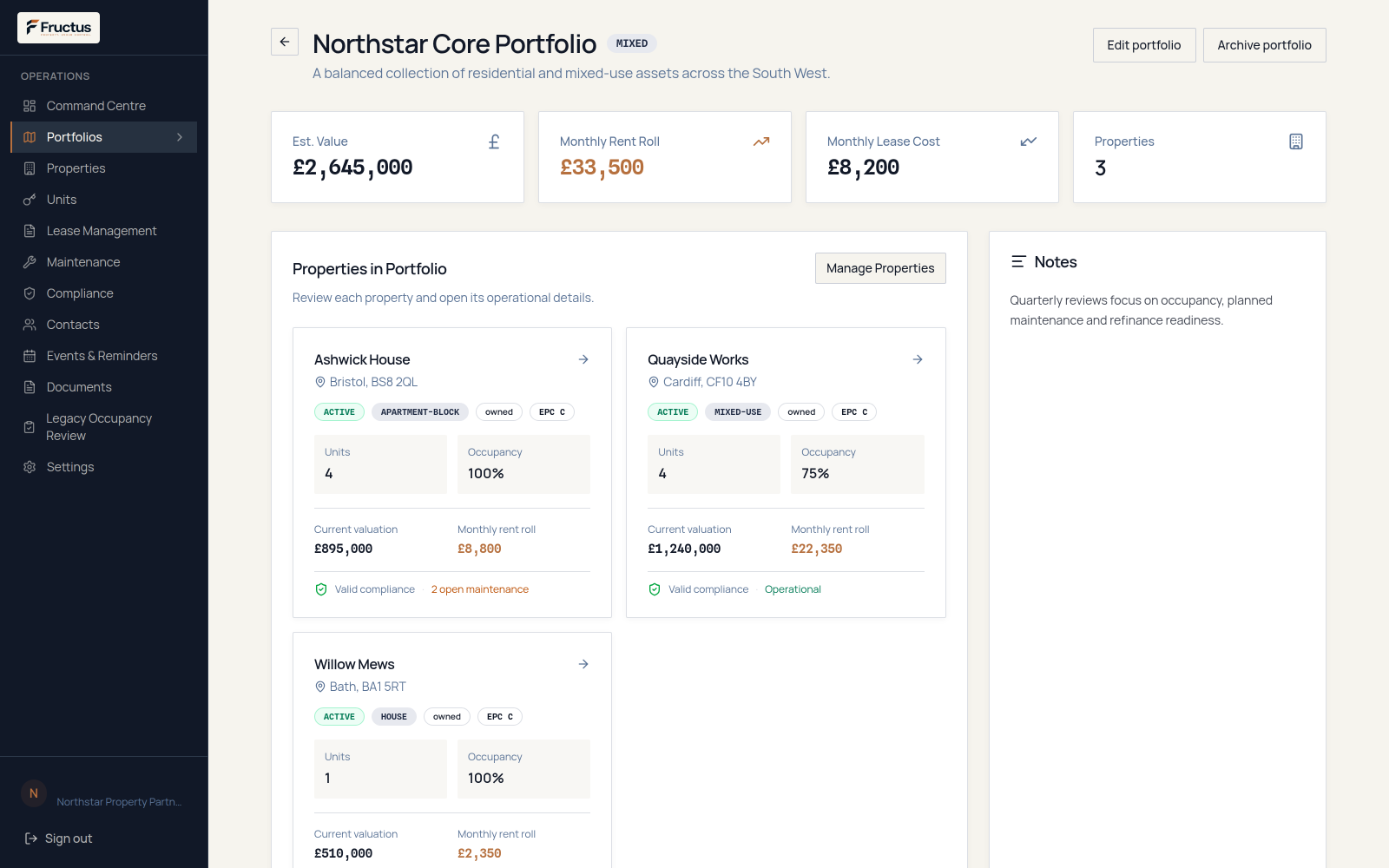This screenshot has width=1389, height=868.
Task: Click the Notes lines icon
Action: (1018, 261)
